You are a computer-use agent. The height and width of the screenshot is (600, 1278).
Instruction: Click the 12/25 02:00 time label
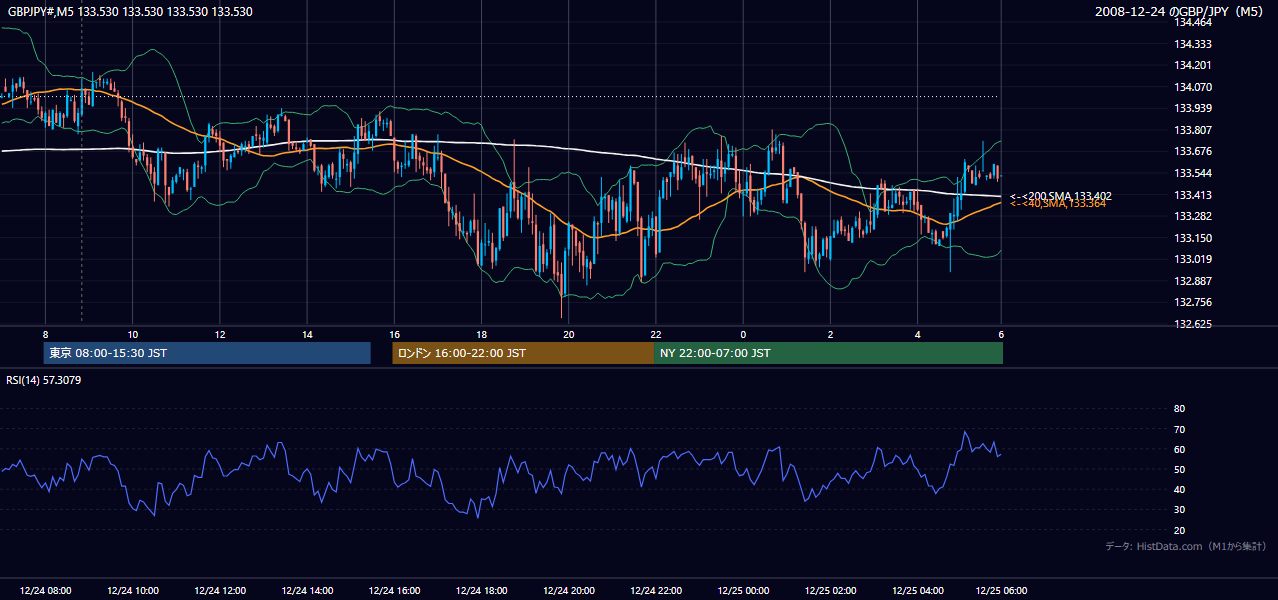(x=830, y=590)
